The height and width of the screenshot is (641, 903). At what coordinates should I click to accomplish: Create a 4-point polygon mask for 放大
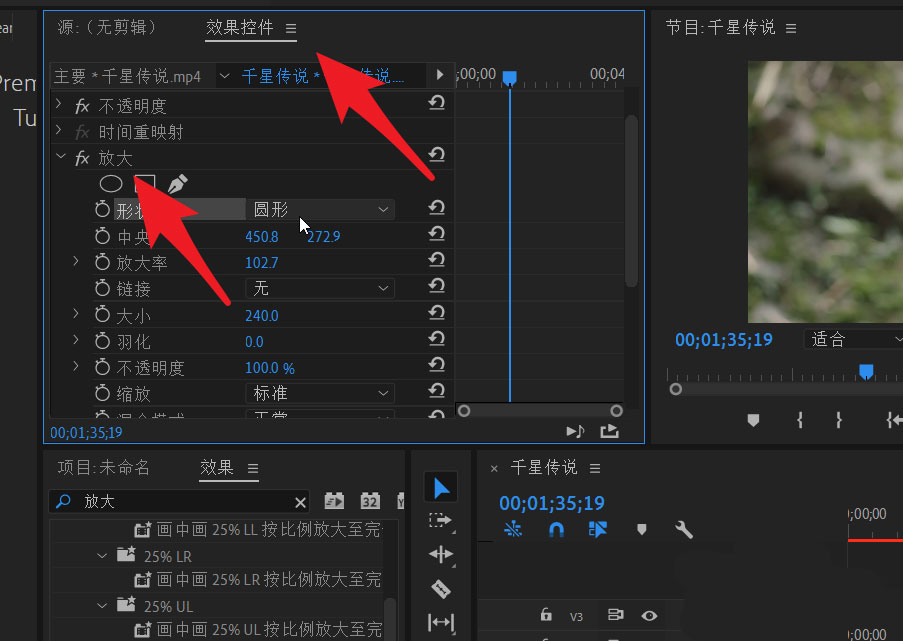(143, 183)
